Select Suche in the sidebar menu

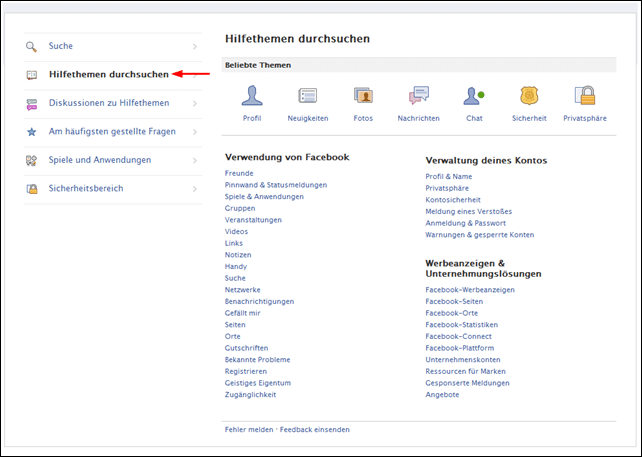61,46
